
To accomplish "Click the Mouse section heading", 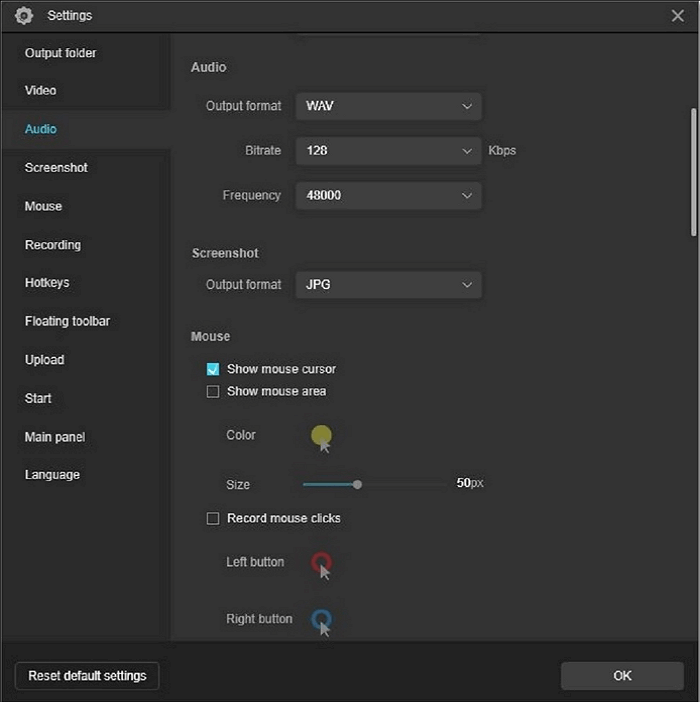I will (210, 337).
